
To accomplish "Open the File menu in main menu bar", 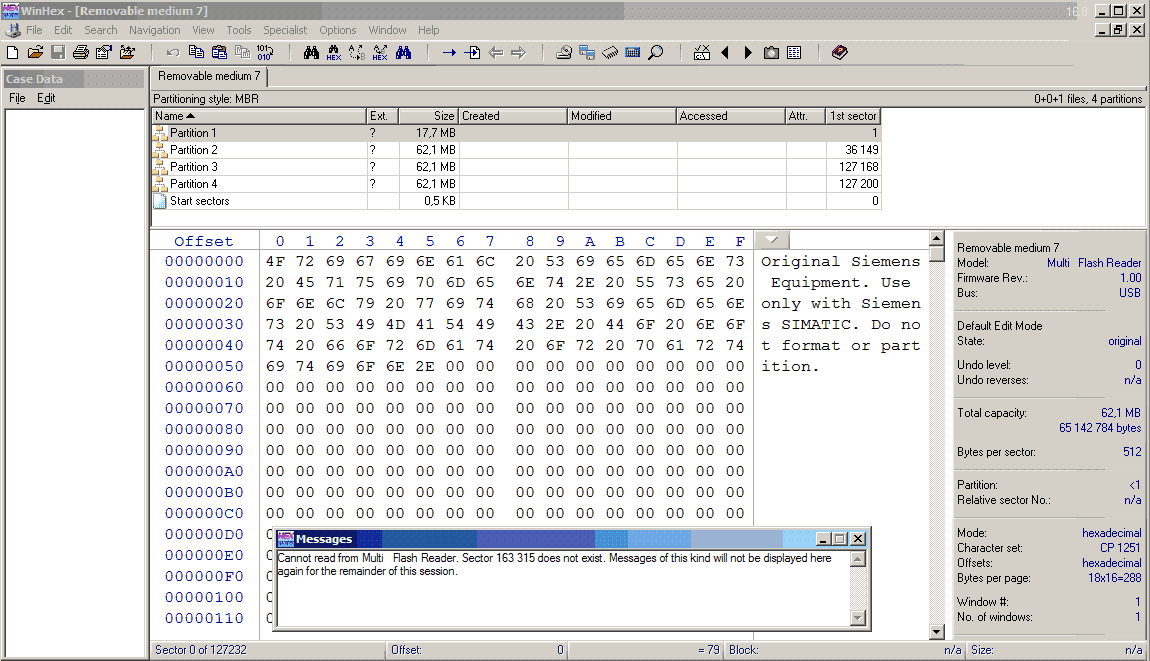I will pos(34,30).
